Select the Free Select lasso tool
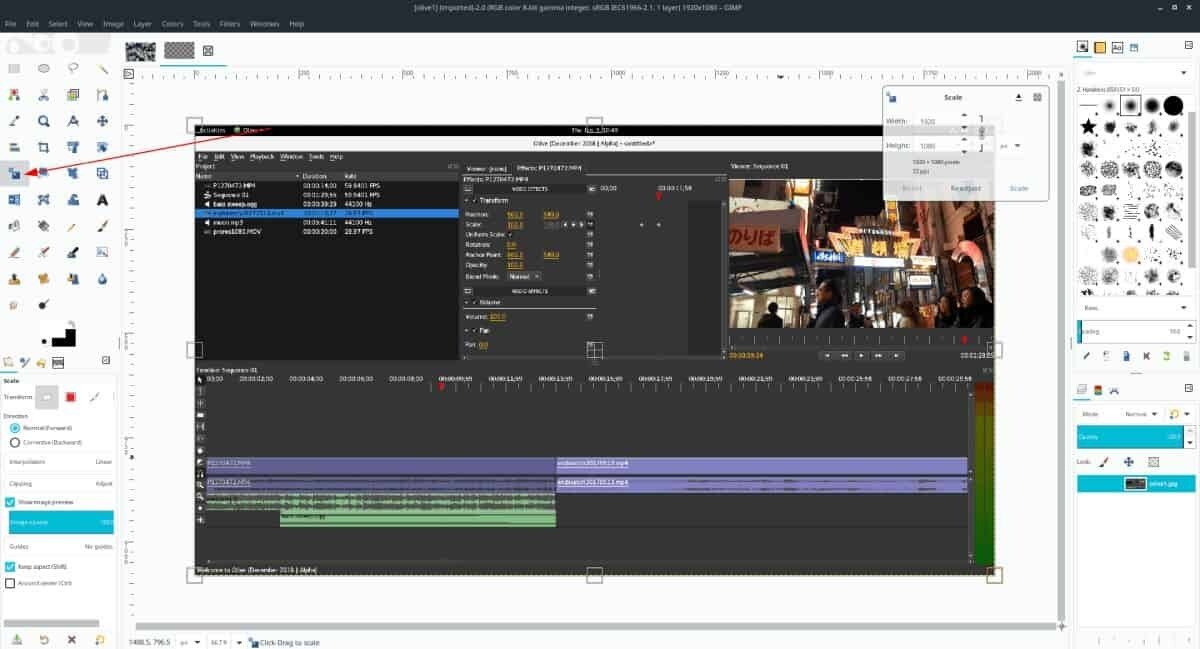The width and height of the screenshot is (1200, 649). click(x=74, y=69)
